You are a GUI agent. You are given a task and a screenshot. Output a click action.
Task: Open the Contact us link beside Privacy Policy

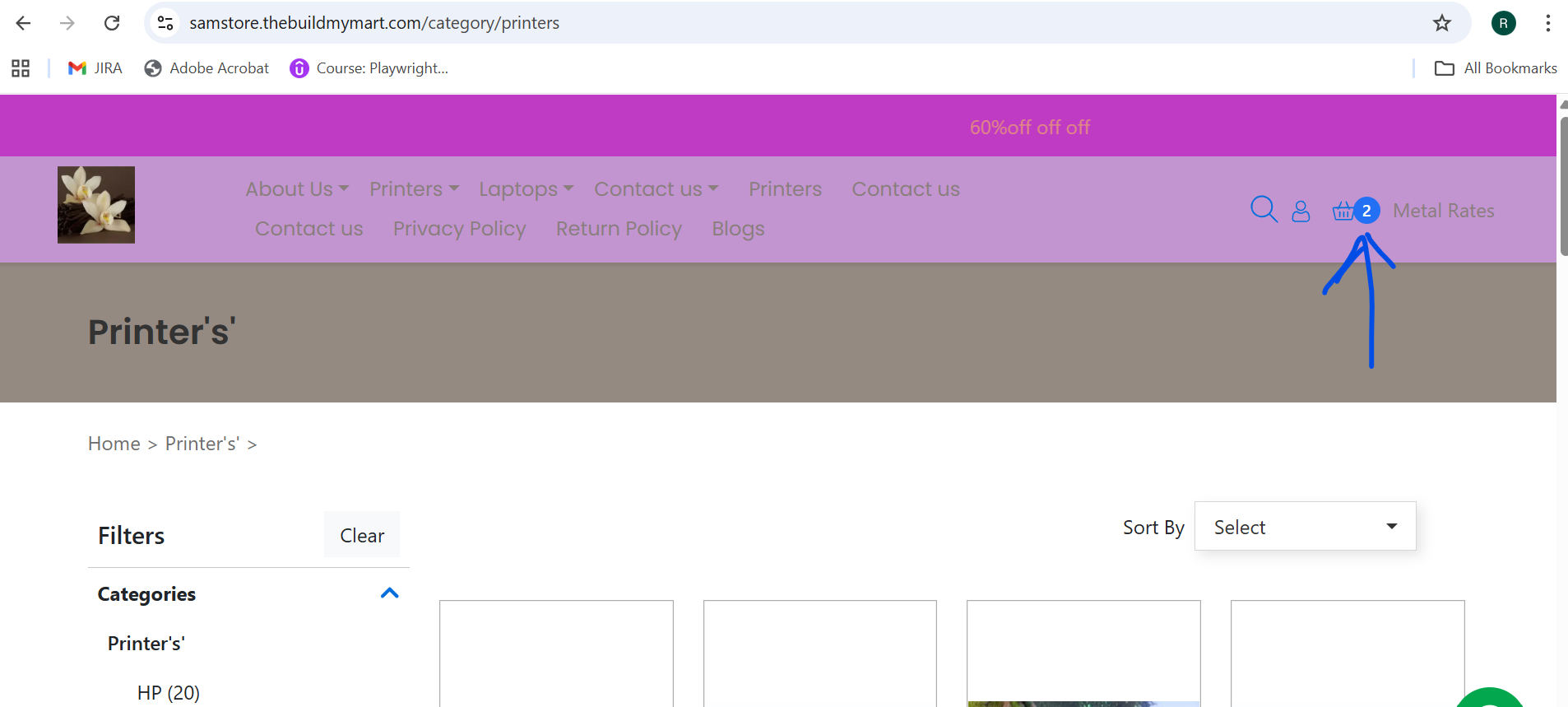(309, 229)
